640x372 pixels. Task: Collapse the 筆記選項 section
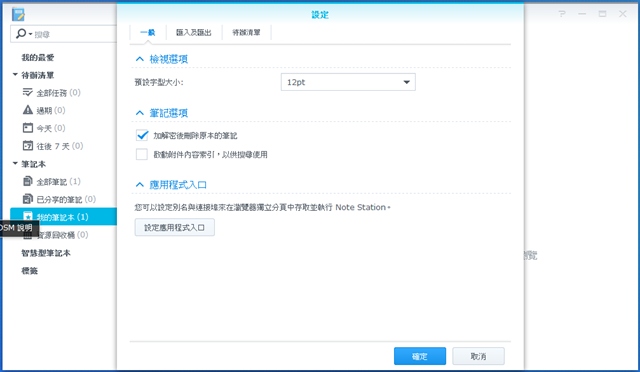(x=140, y=113)
